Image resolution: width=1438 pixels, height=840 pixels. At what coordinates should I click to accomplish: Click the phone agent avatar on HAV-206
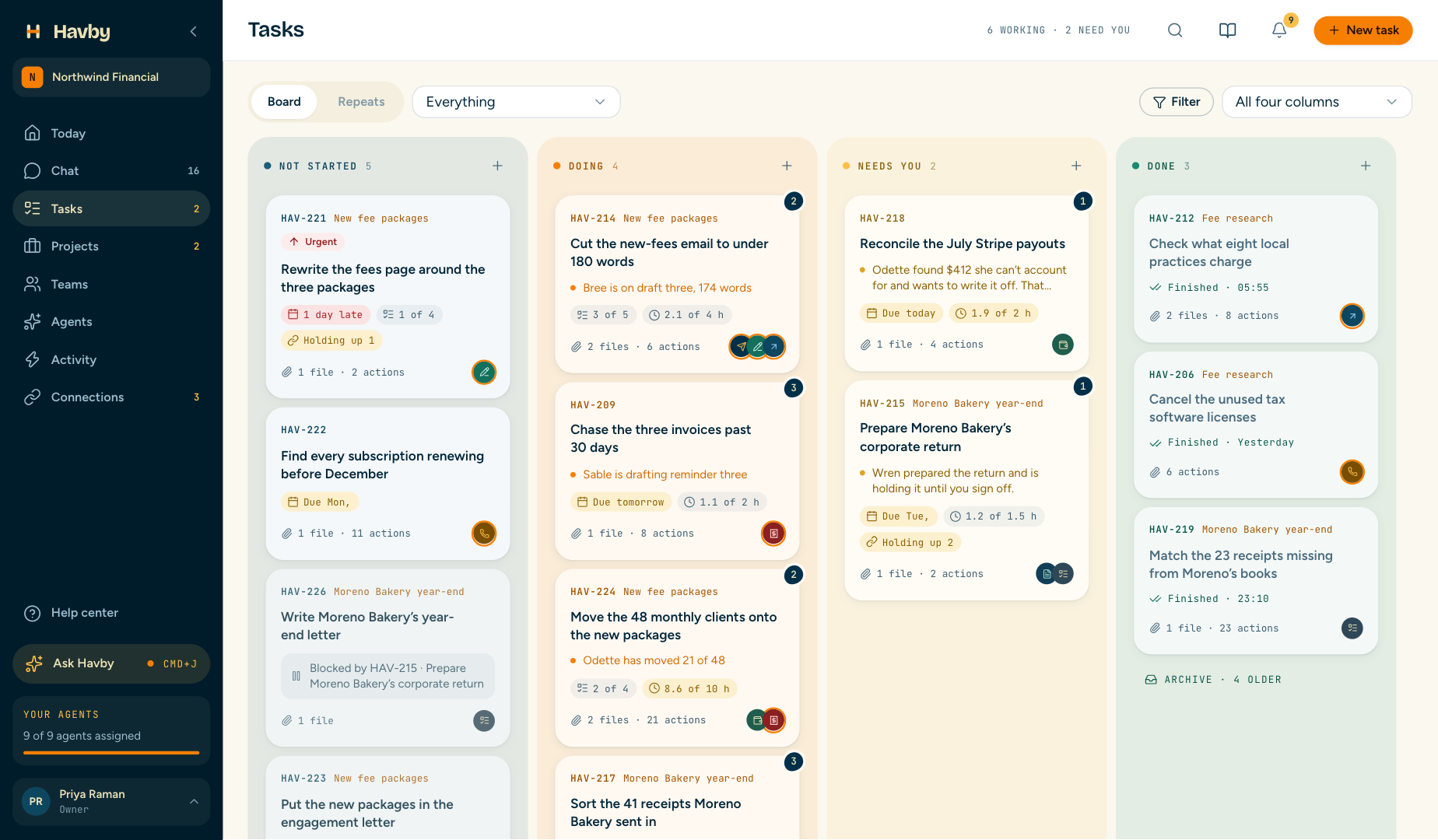point(1352,472)
